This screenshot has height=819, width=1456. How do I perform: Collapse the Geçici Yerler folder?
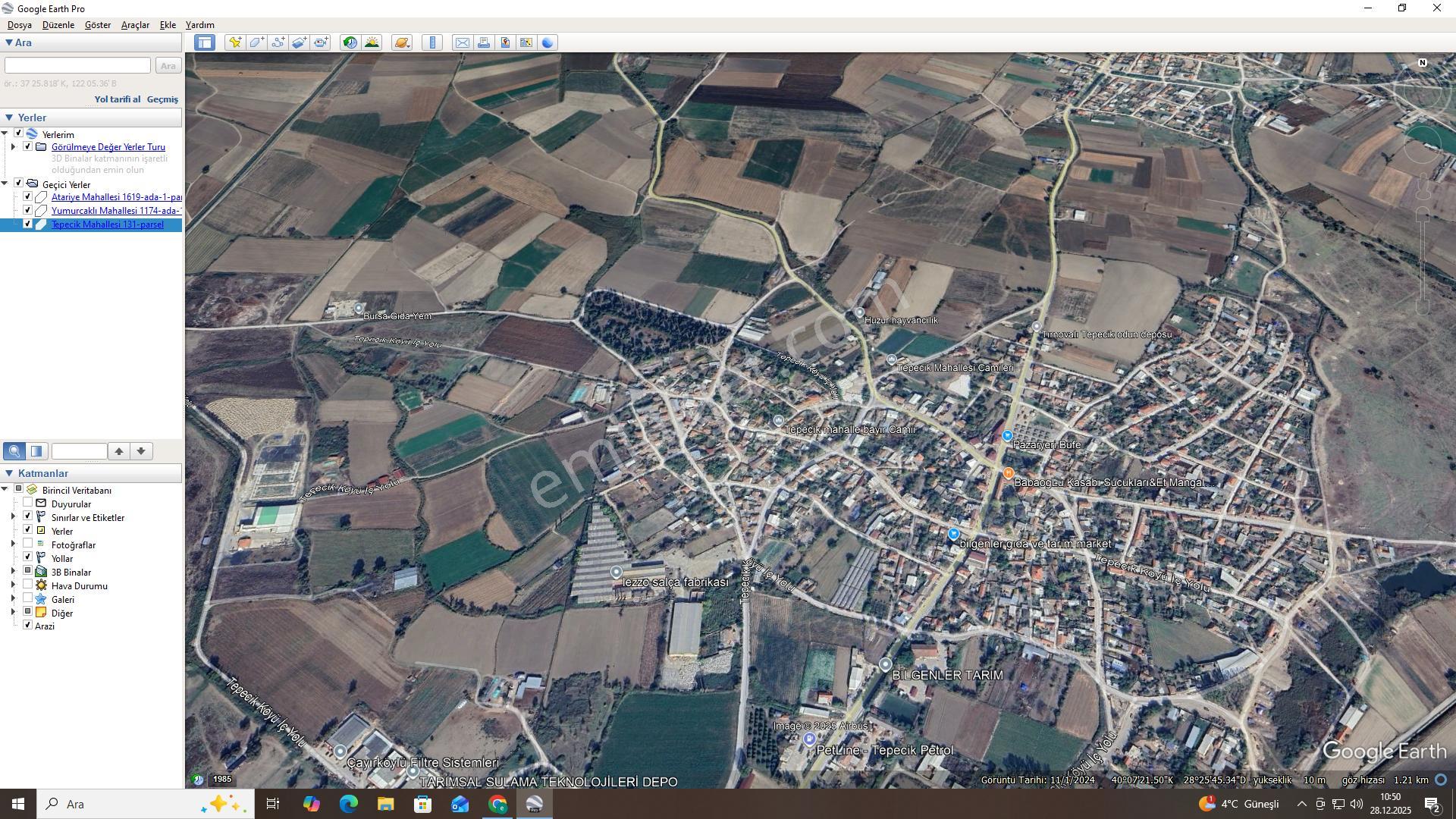(5, 184)
